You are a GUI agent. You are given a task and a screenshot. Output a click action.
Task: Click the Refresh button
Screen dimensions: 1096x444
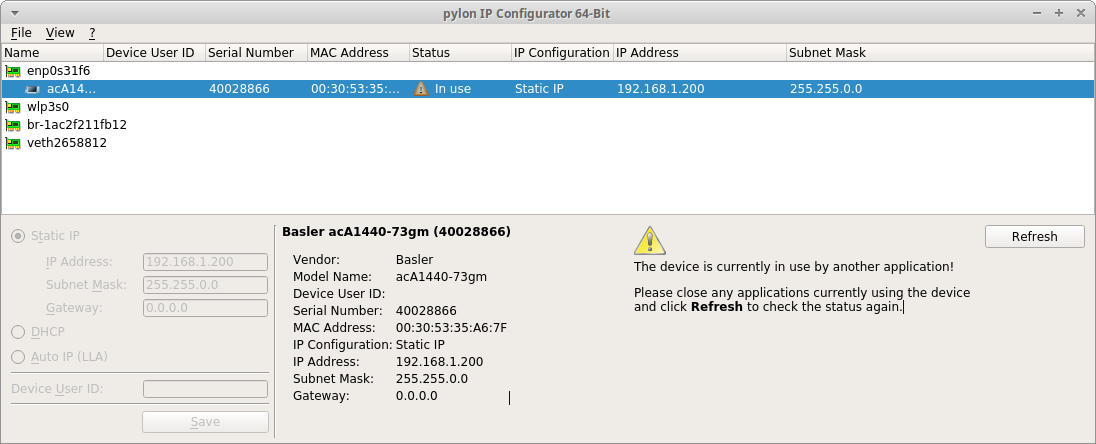tap(1034, 236)
